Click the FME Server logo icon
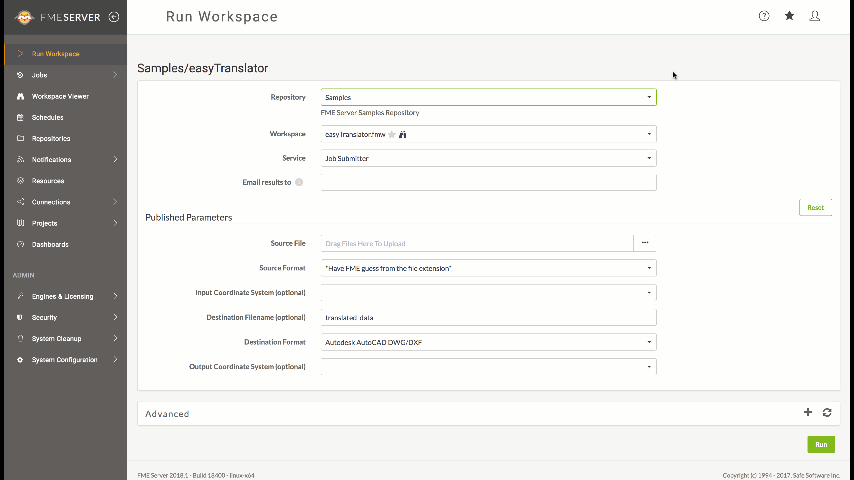The image size is (854, 480). (24, 17)
